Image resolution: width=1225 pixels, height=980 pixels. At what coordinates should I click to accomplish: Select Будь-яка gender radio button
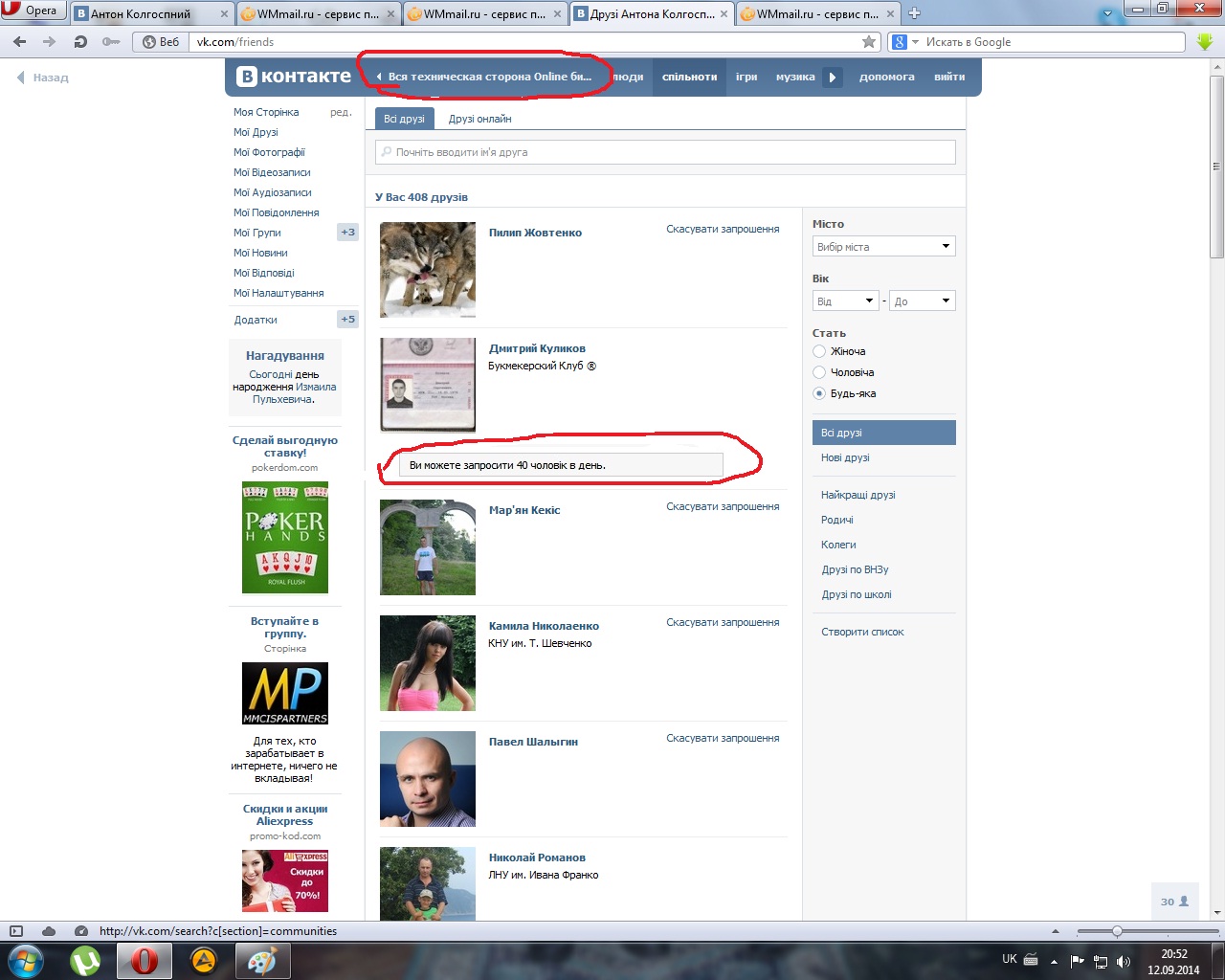(x=819, y=393)
